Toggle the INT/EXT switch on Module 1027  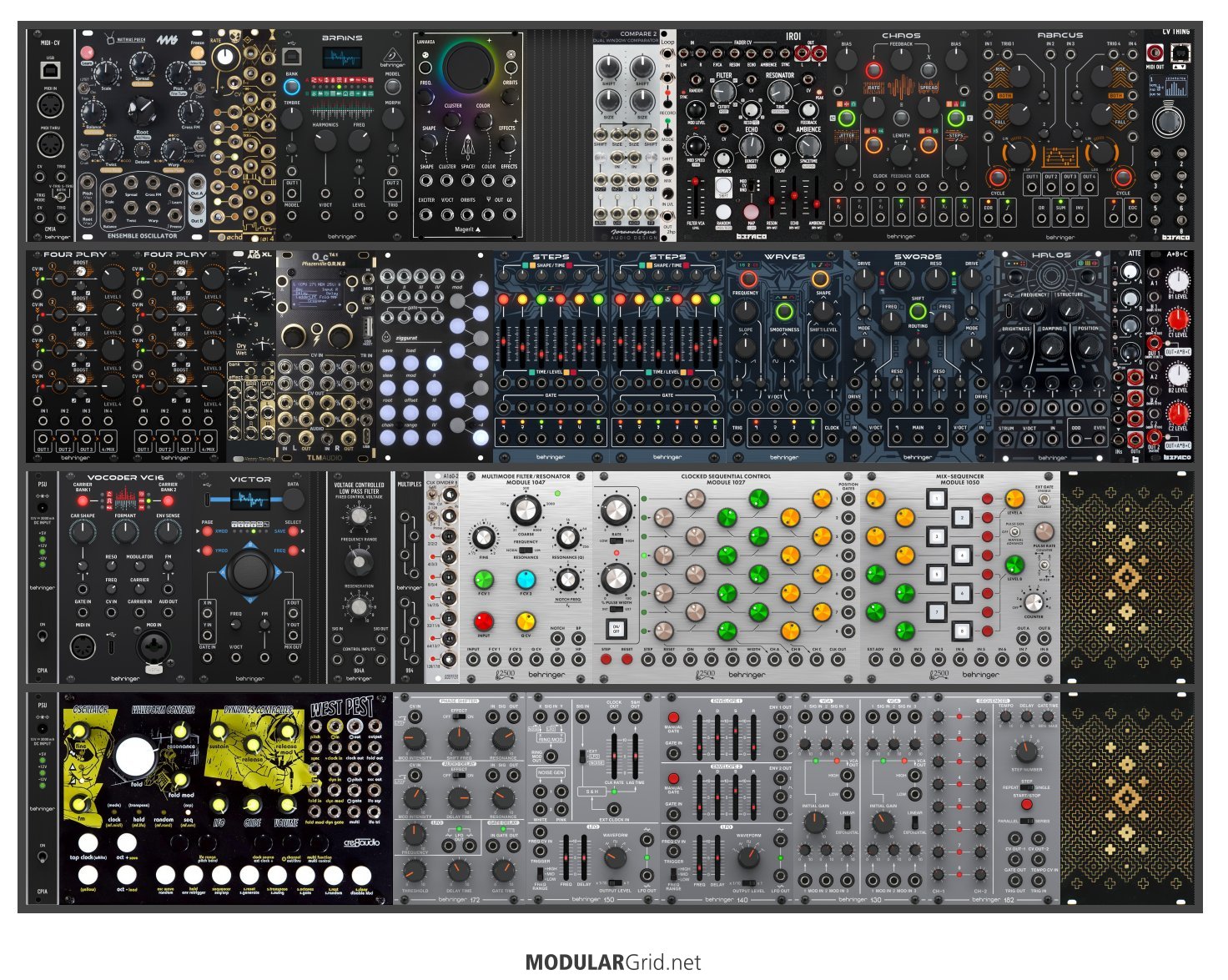[616, 610]
